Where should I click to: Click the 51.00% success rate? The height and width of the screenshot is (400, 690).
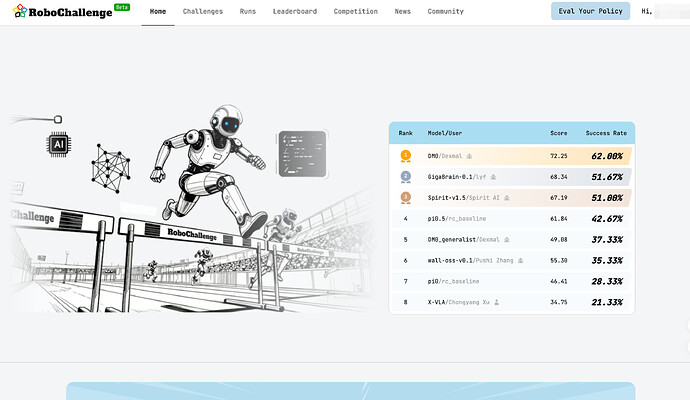[x=607, y=198]
